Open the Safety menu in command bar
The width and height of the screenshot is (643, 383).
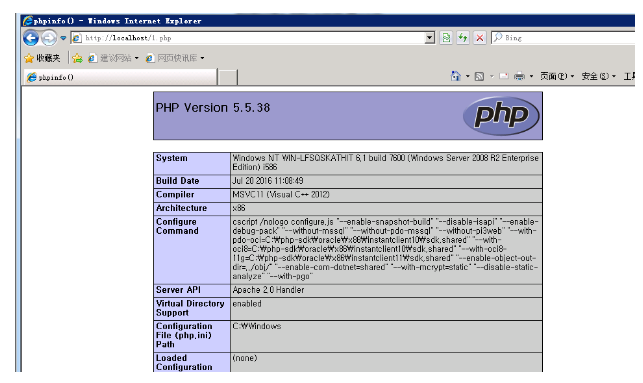599,76
